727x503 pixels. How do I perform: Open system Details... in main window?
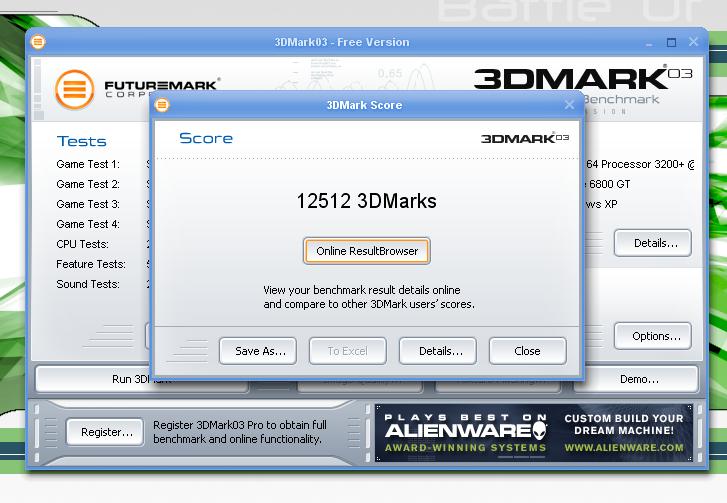tap(653, 243)
